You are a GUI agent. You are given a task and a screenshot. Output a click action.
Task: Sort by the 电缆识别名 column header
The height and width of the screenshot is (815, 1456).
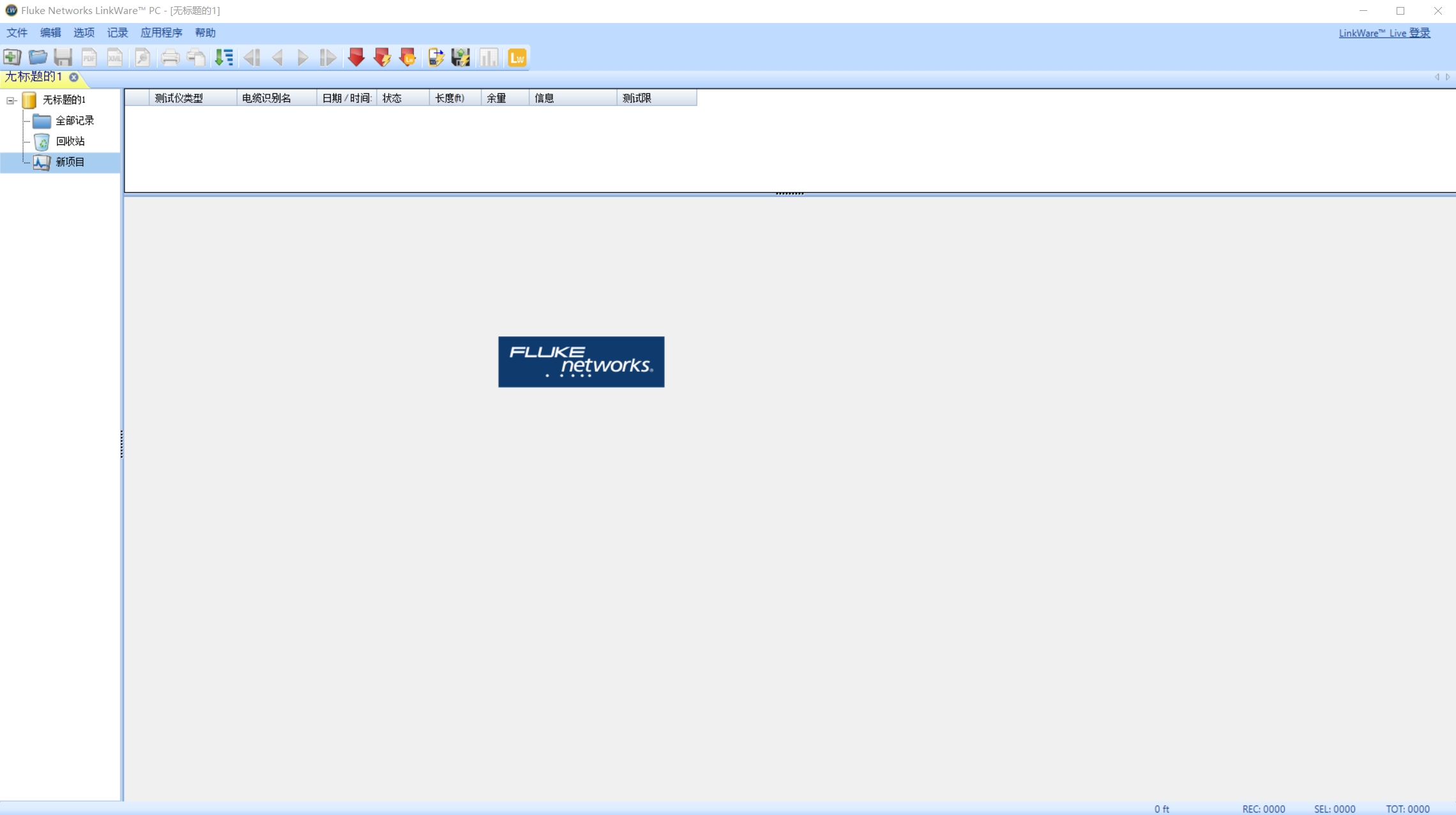point(277,98)
